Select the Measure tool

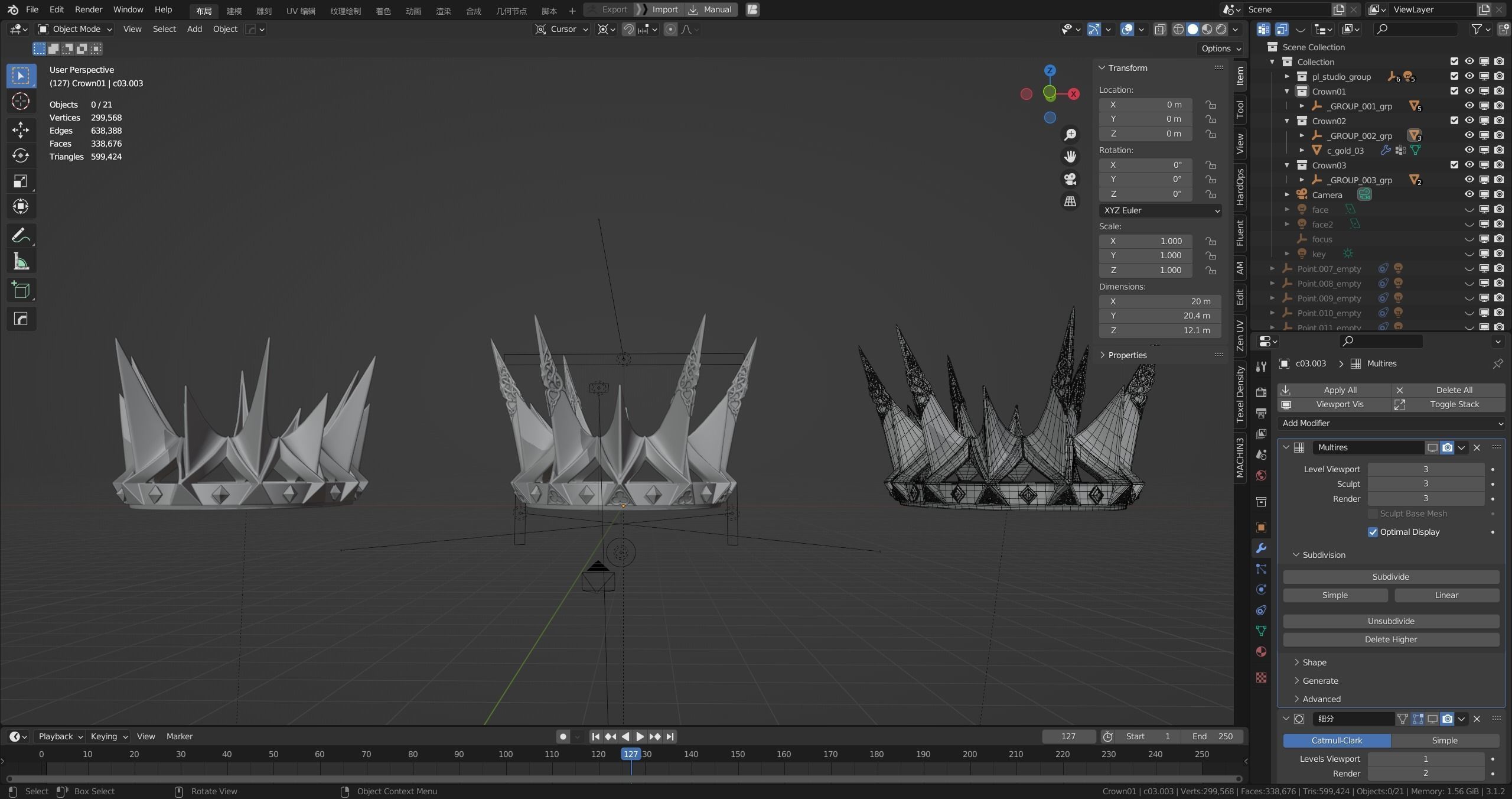coord(21,261)
